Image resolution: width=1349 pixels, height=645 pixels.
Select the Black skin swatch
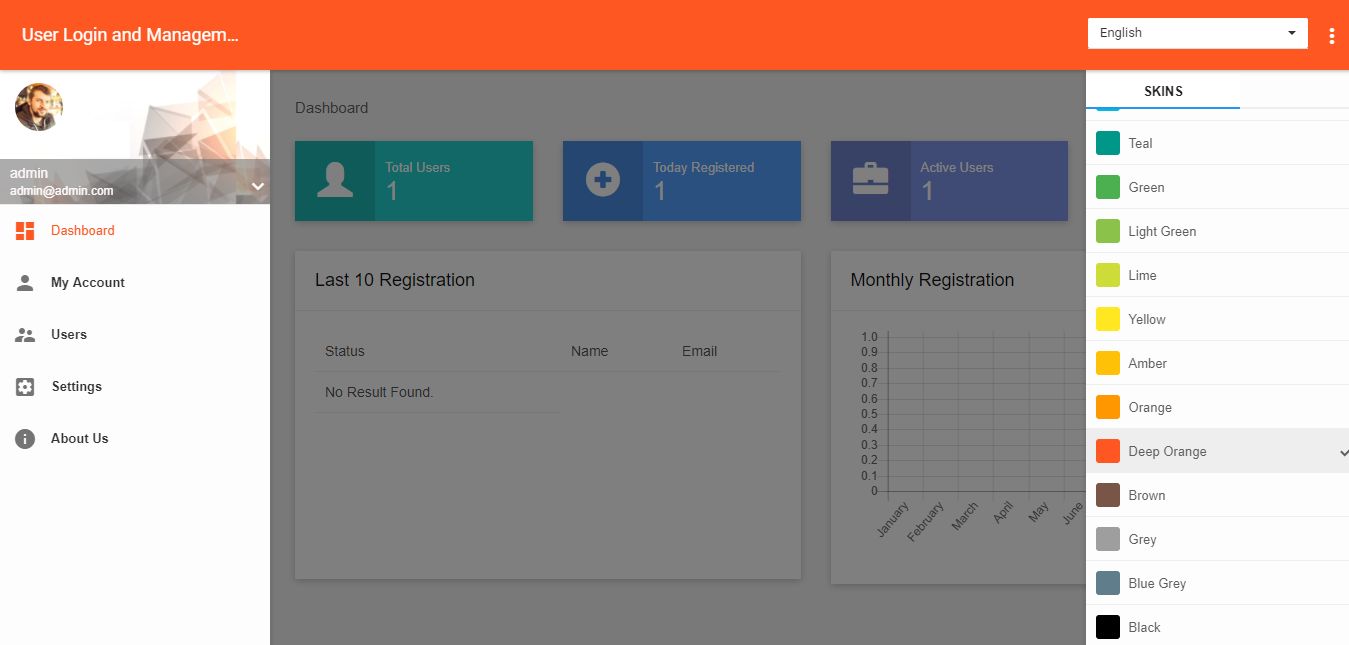tap(1108, 627)
